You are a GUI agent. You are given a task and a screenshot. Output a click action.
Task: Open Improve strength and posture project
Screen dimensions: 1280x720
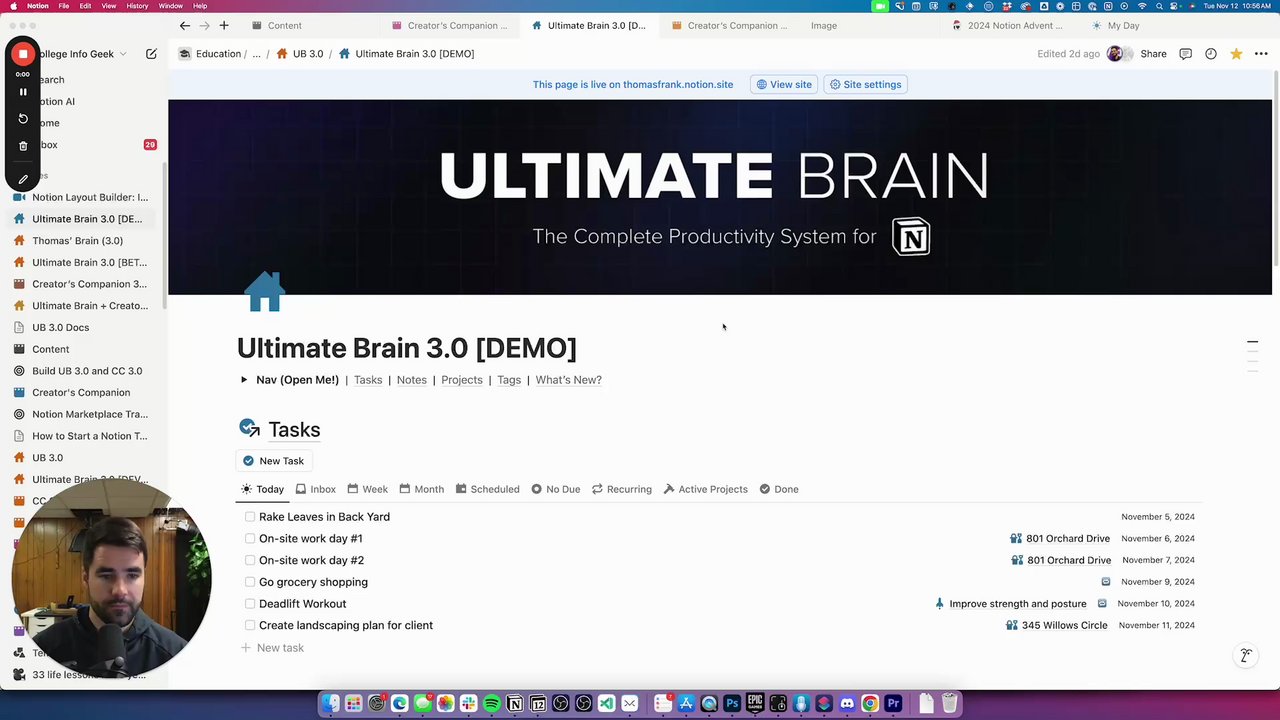click(1010, 604)
